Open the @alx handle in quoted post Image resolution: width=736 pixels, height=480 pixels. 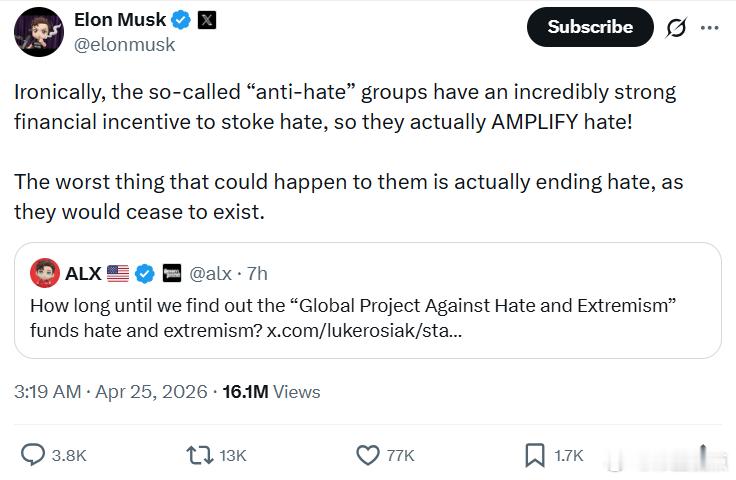210,273
